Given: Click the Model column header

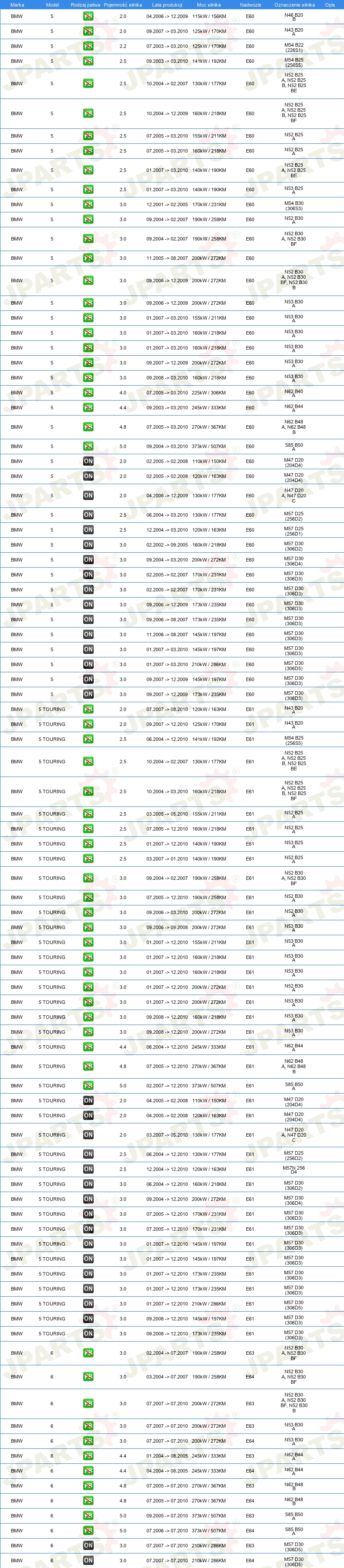Looking at the screenshot, I should (52, 5).
